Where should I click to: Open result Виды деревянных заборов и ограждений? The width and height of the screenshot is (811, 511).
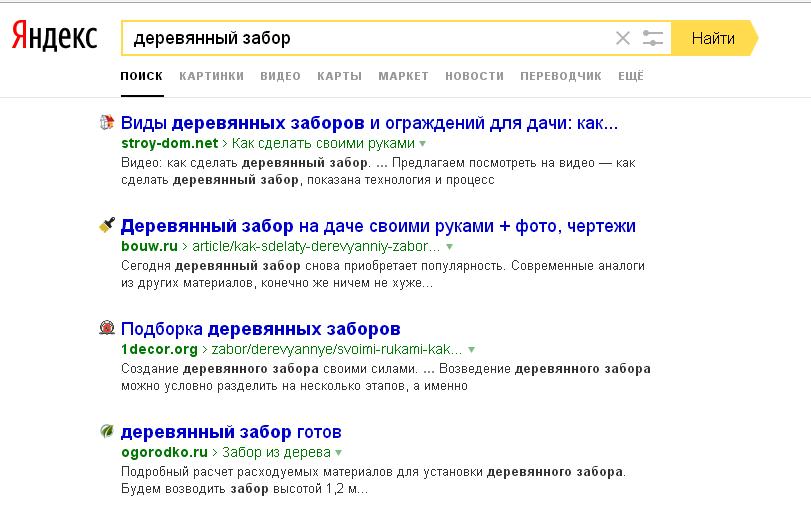pos(369,123)
